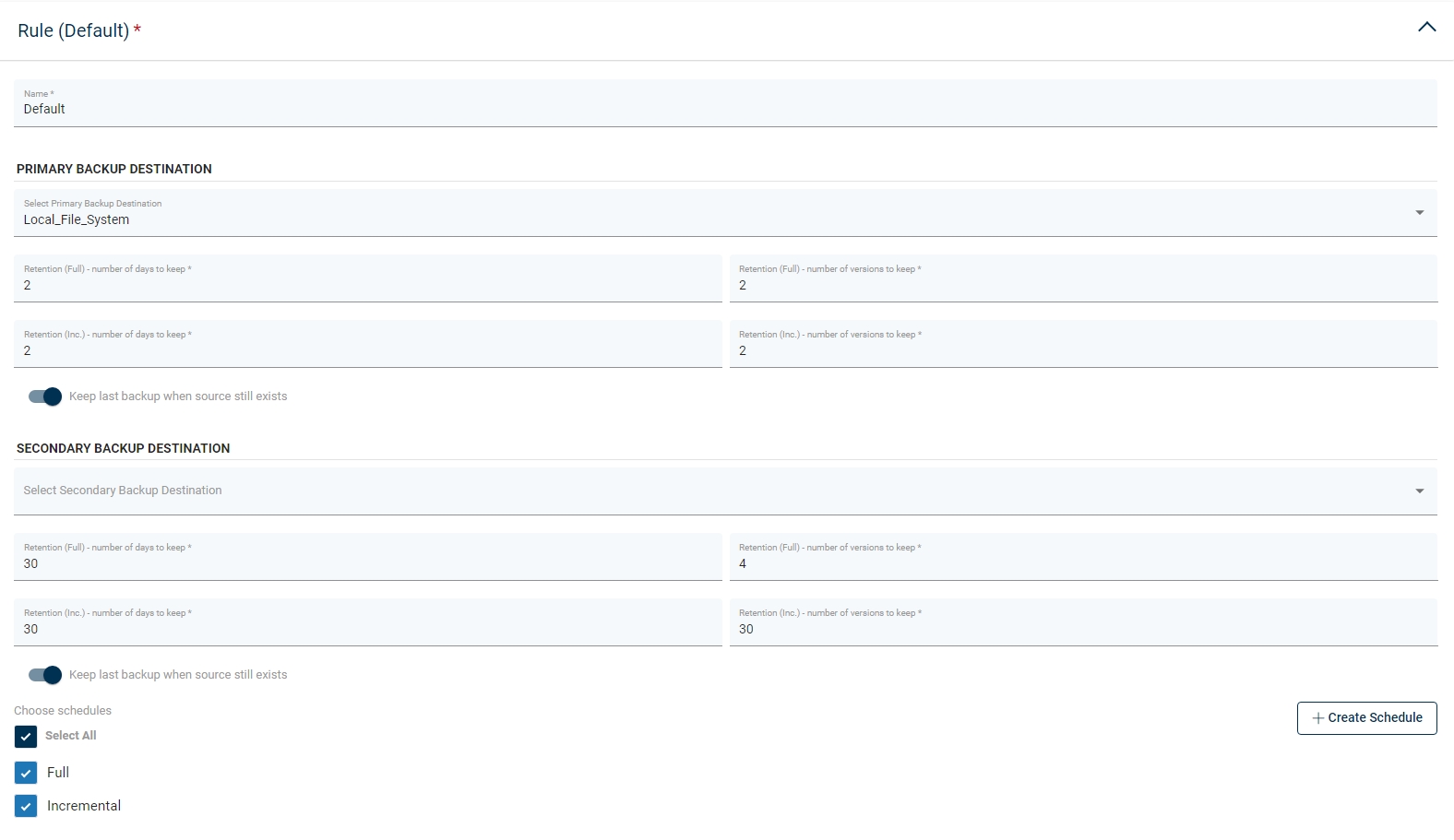1454x840 pixels.
Task: Click the Name field containing Default
Action: point(724,108)
